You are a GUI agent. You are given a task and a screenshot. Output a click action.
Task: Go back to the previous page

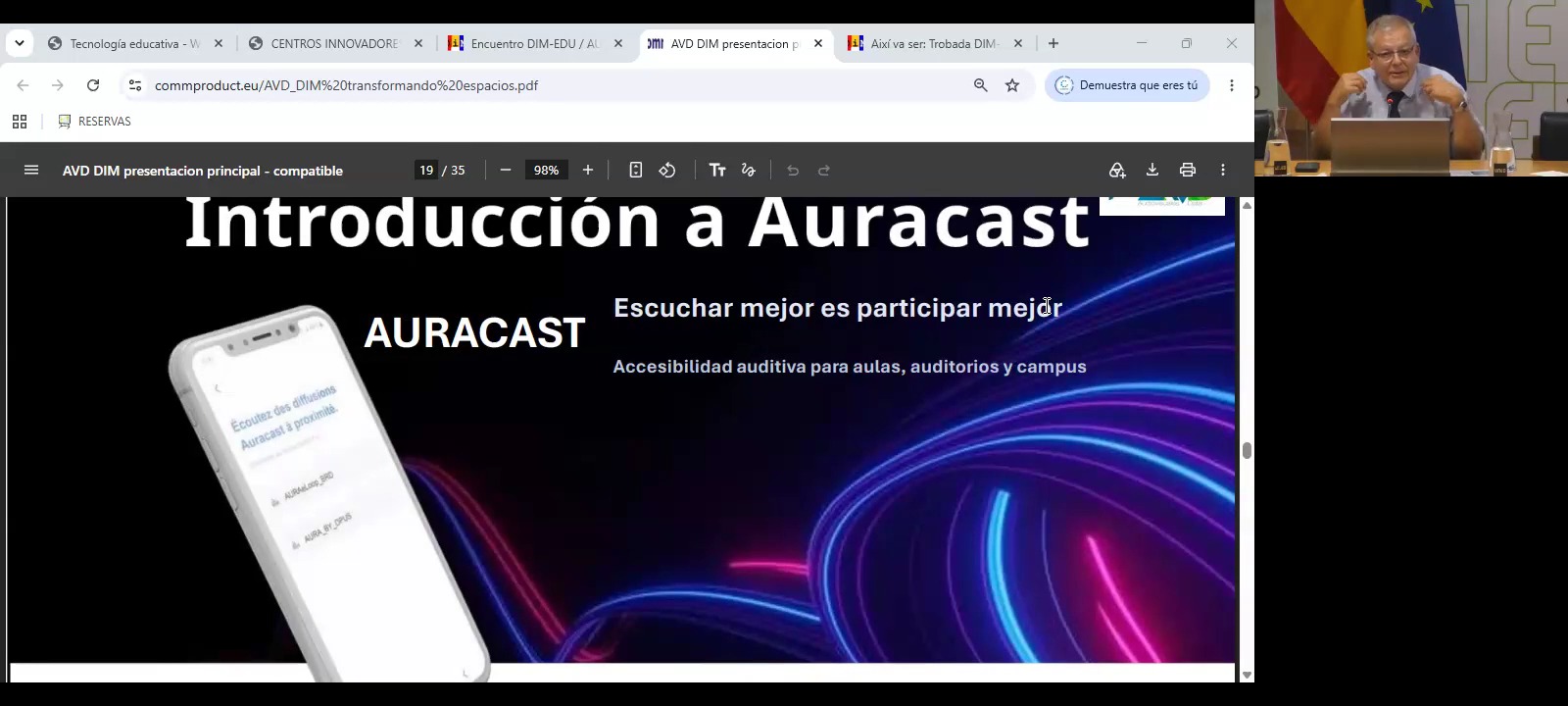[x=23, y=85]
